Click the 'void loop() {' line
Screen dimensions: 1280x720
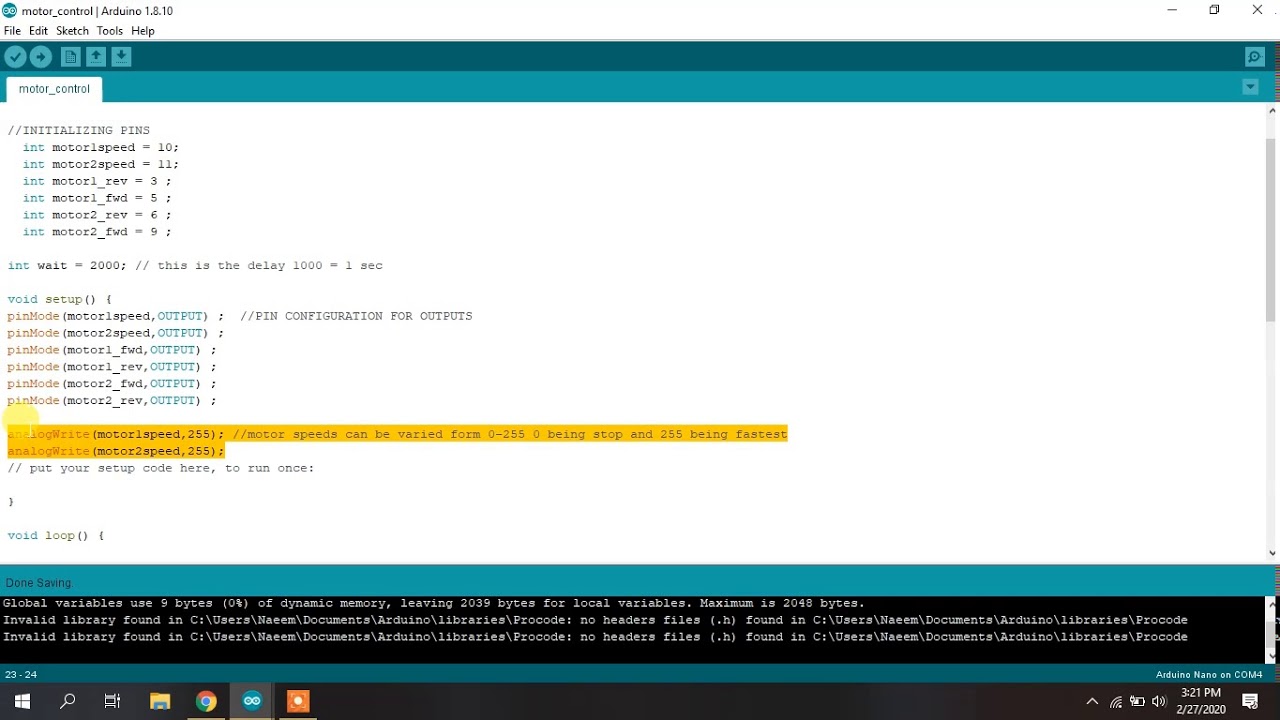55,535
